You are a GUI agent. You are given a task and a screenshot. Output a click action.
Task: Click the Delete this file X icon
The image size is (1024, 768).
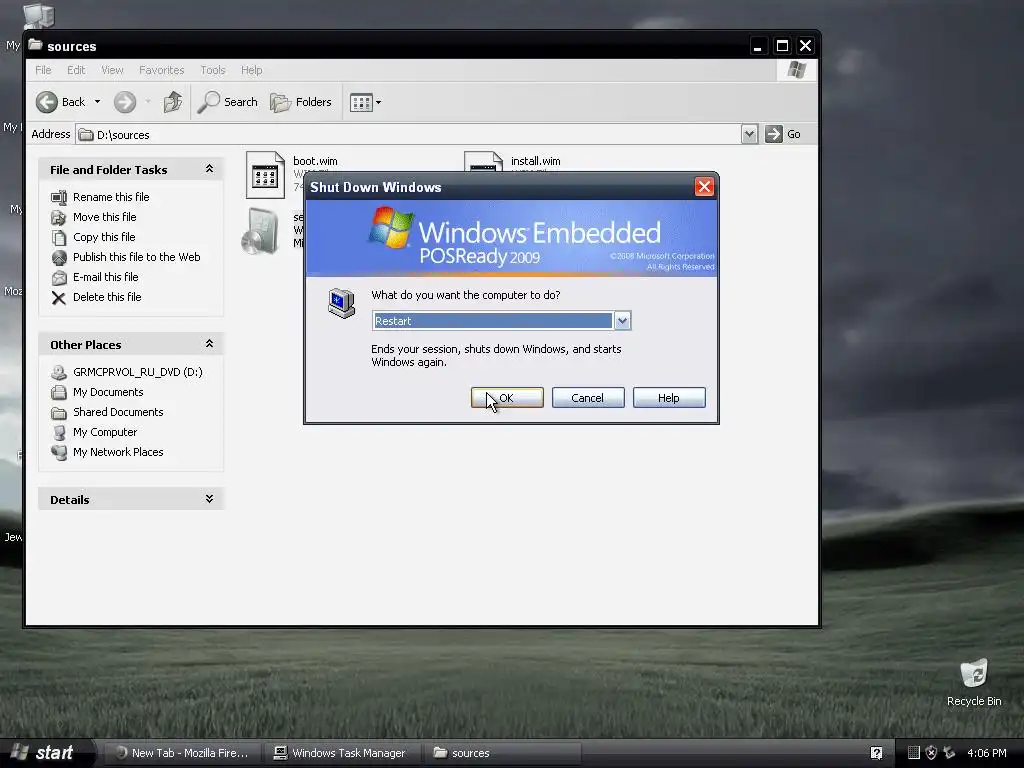point(59,298)
